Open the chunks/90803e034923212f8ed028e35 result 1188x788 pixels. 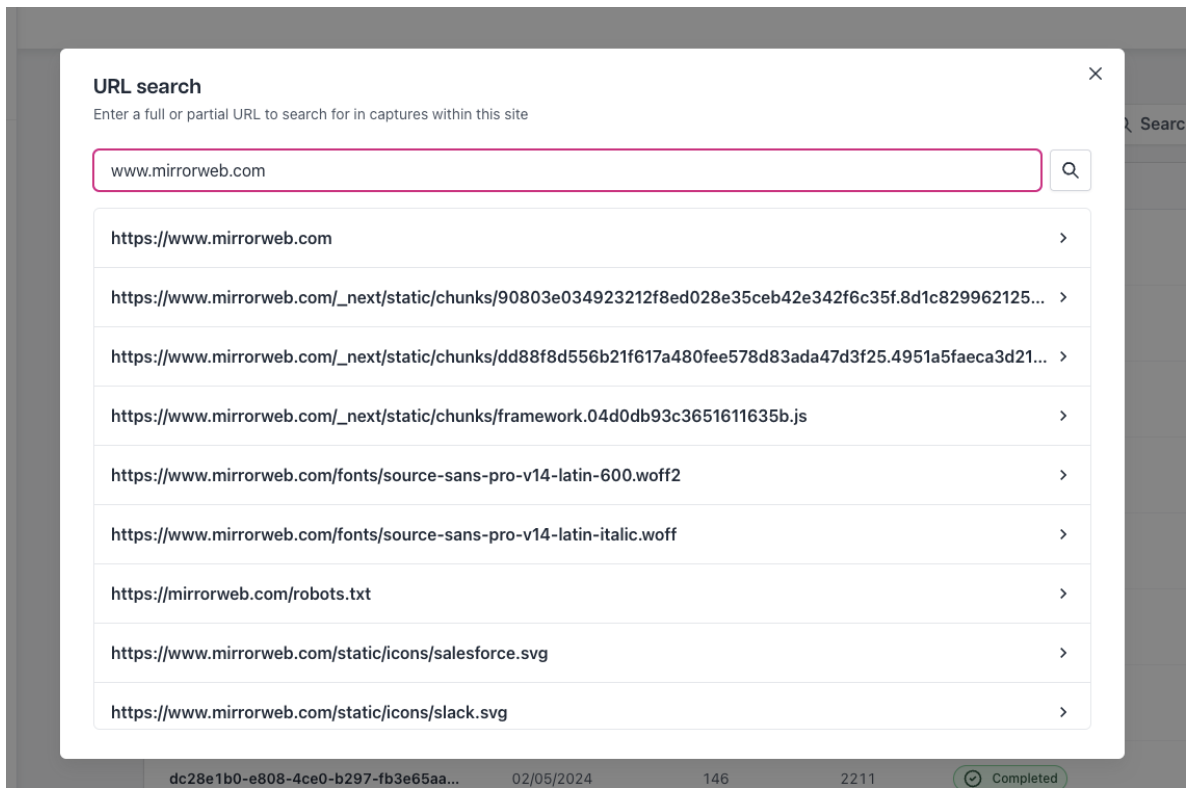click(592, 297)
